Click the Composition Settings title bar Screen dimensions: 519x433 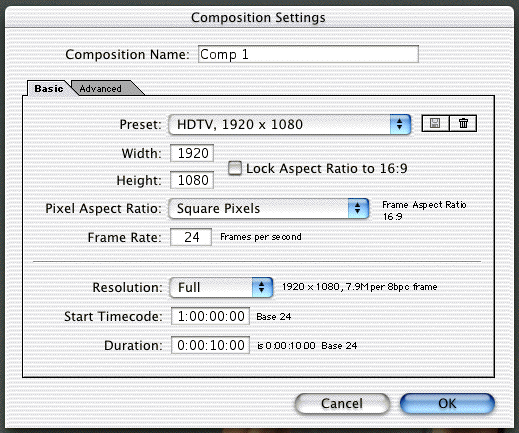click(259, 17)
